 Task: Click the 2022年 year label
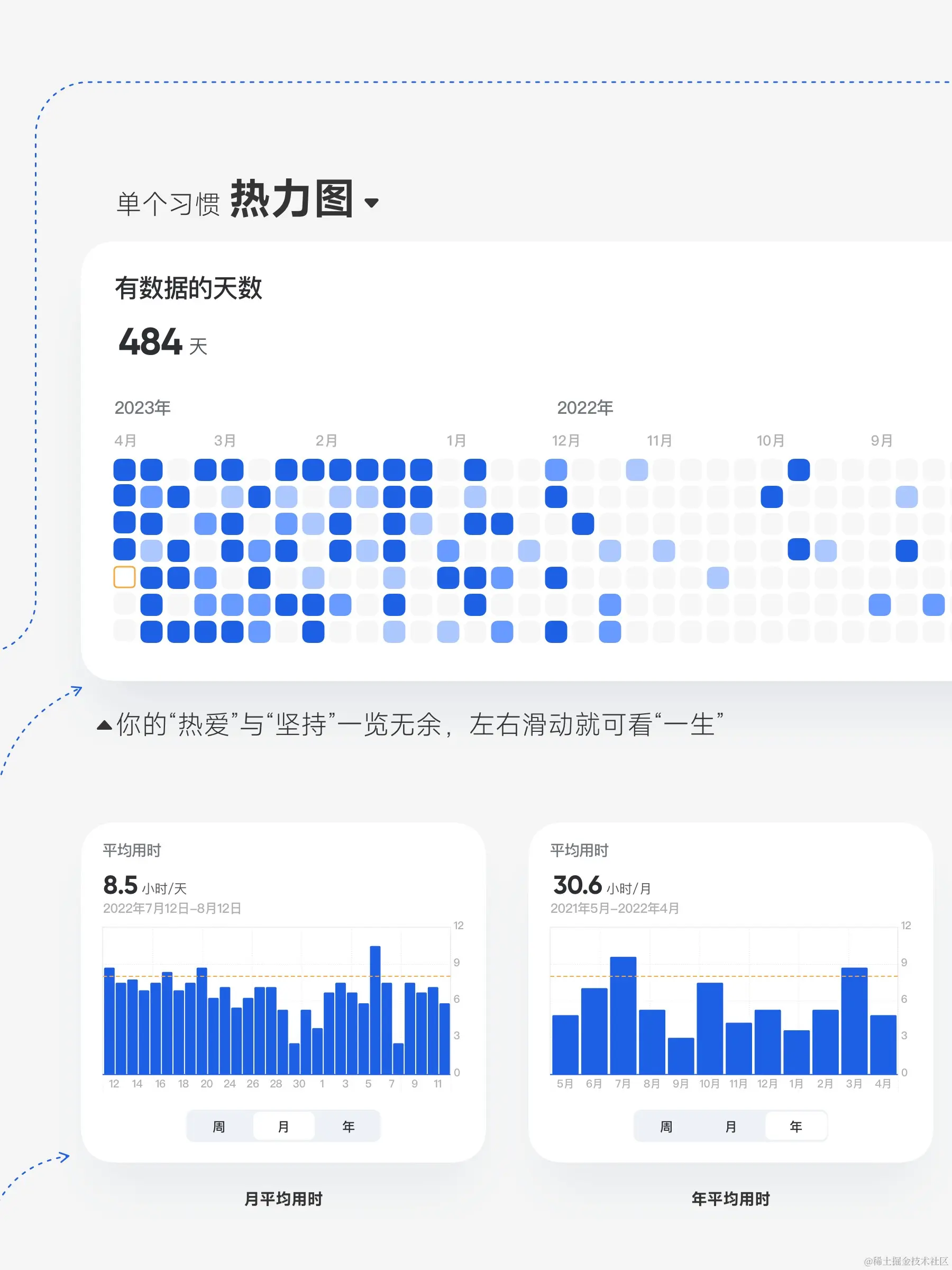click(x=585, y=407)
